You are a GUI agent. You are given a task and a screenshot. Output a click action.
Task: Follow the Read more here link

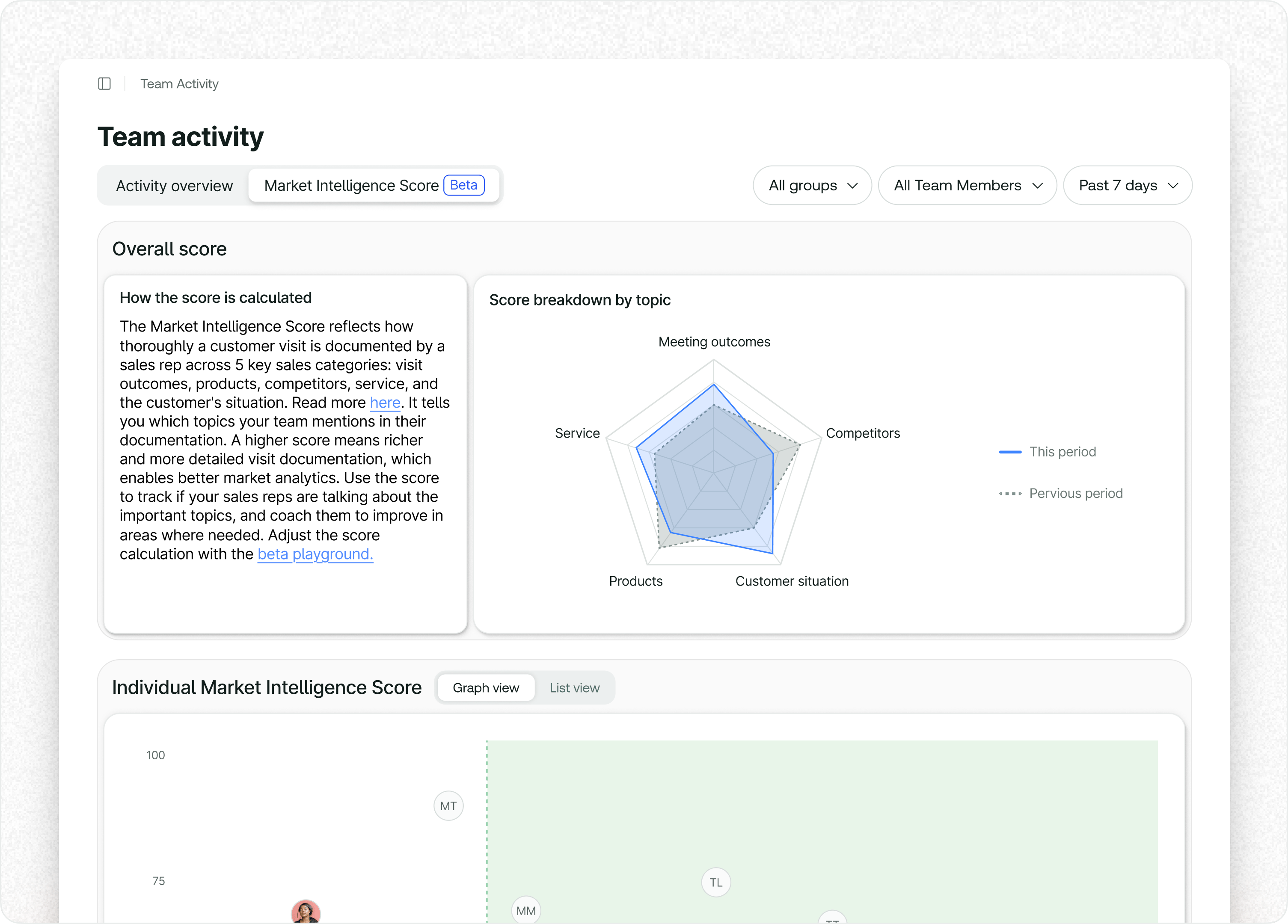coord(385,403)
